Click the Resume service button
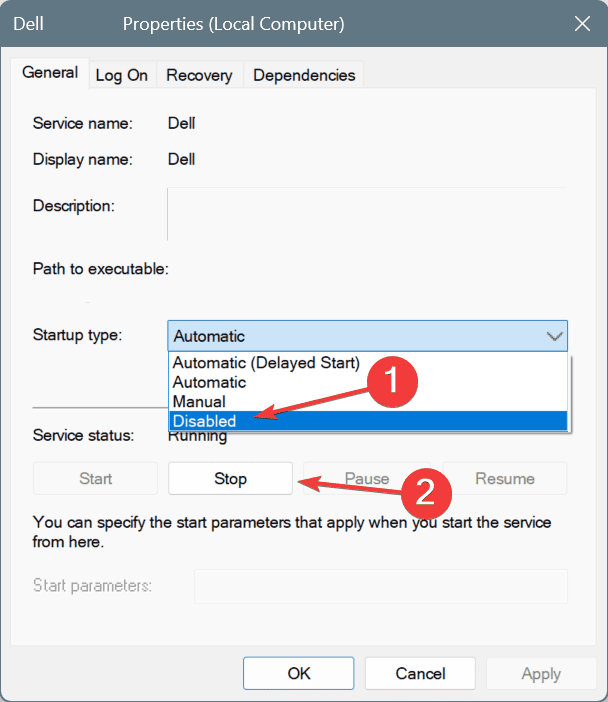Viewport: 608px width, 702px height. pyautogui.click(x=505, y=479)
